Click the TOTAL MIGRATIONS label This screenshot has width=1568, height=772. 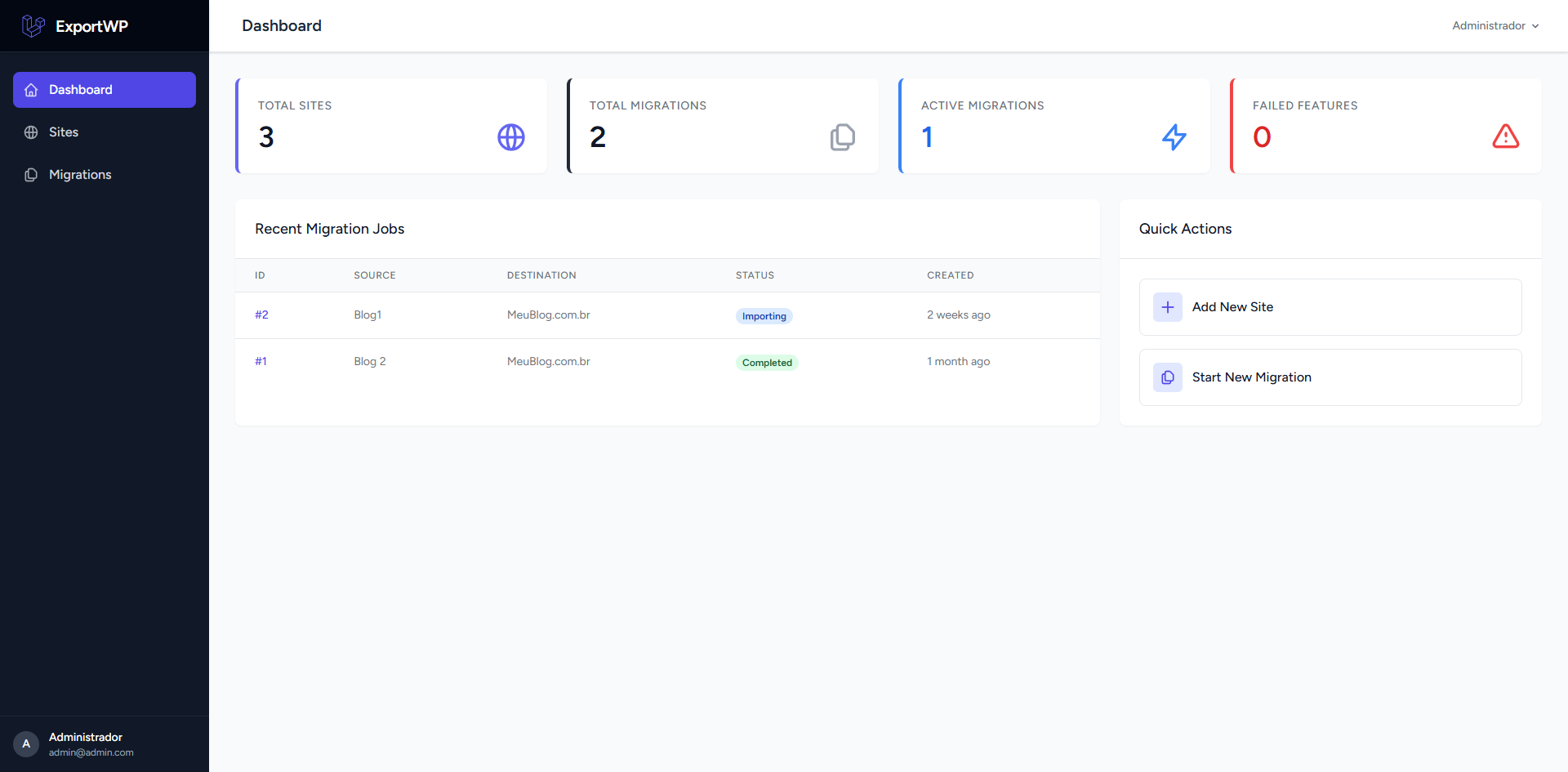(648, 106)
